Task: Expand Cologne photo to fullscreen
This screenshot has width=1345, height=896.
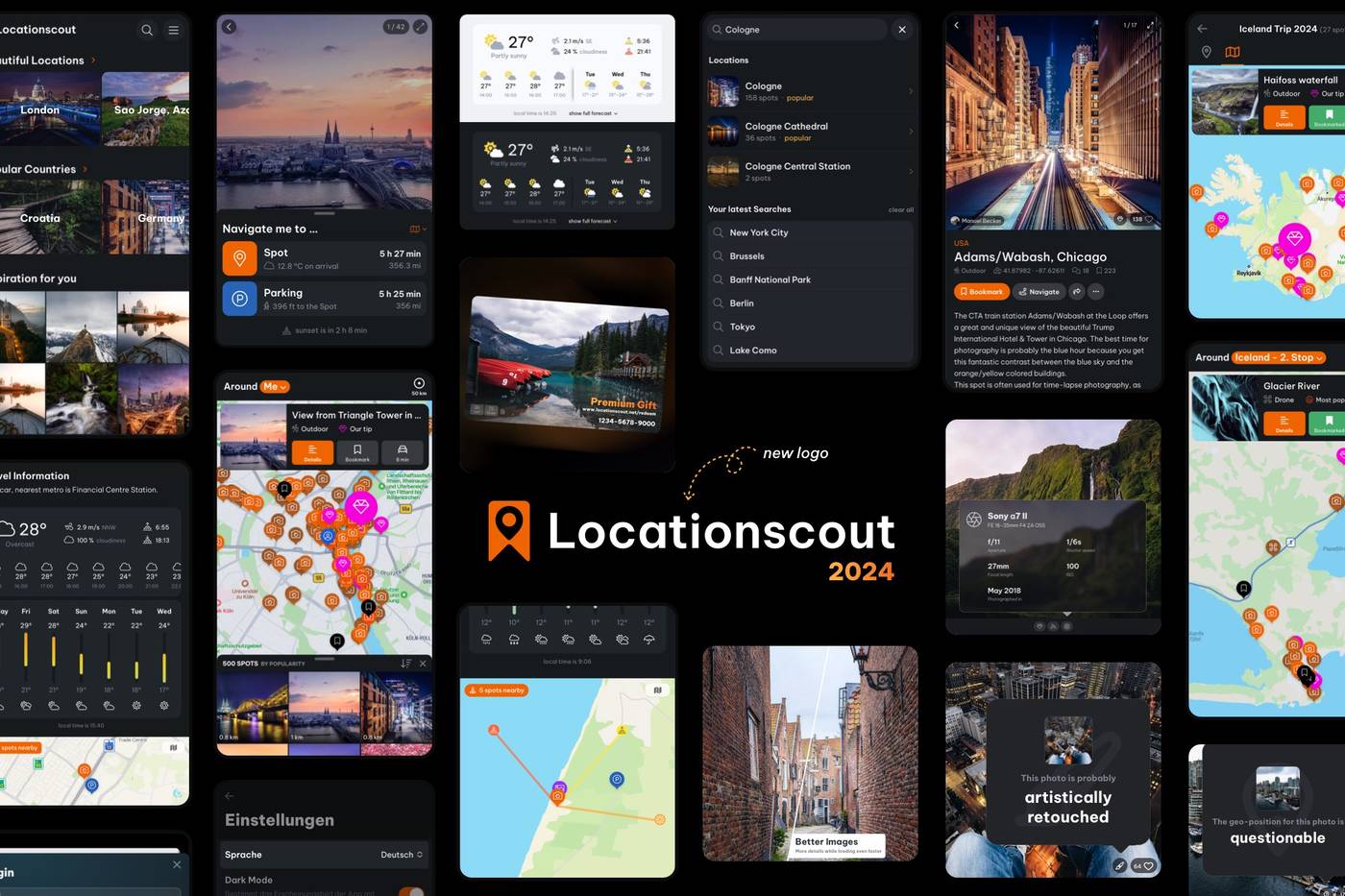Action: coord(420,27)
